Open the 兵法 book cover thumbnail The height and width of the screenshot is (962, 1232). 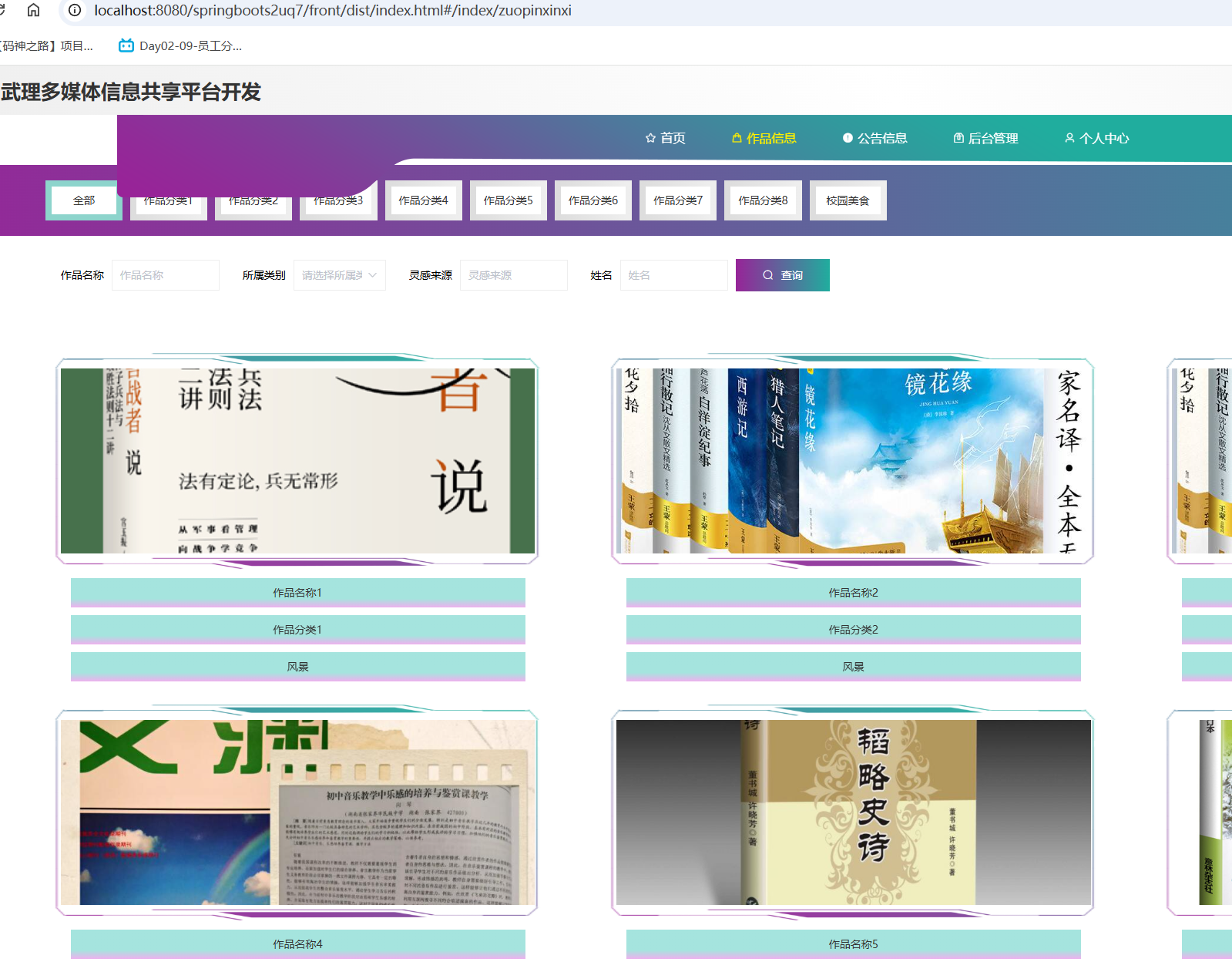[297, 461]
